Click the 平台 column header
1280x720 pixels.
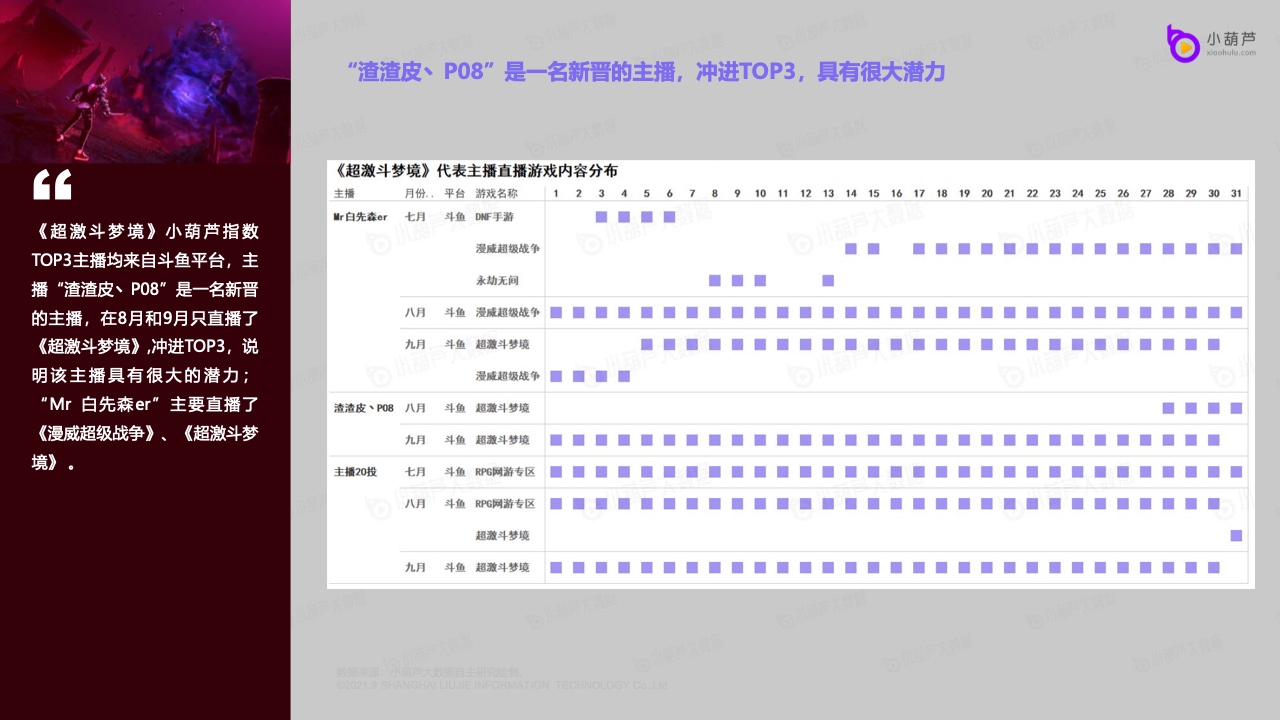455,193
